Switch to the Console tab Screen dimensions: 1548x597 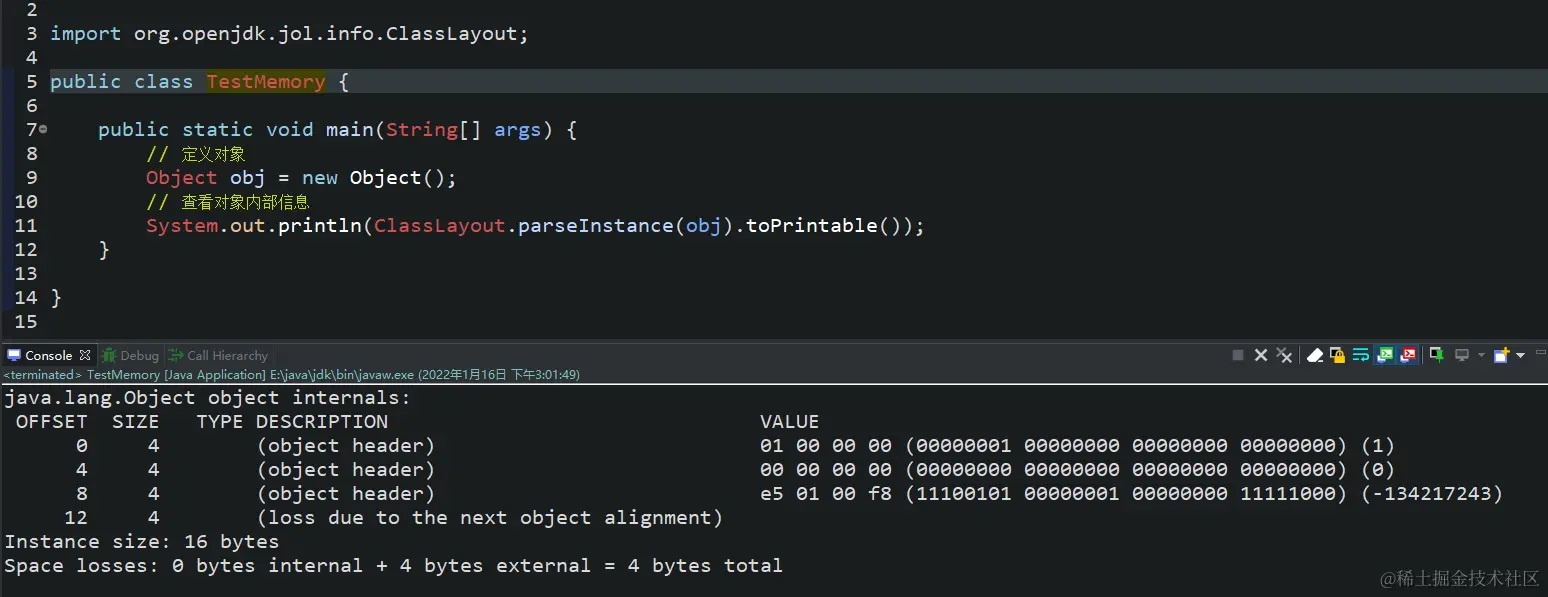(x=49, y=355)
